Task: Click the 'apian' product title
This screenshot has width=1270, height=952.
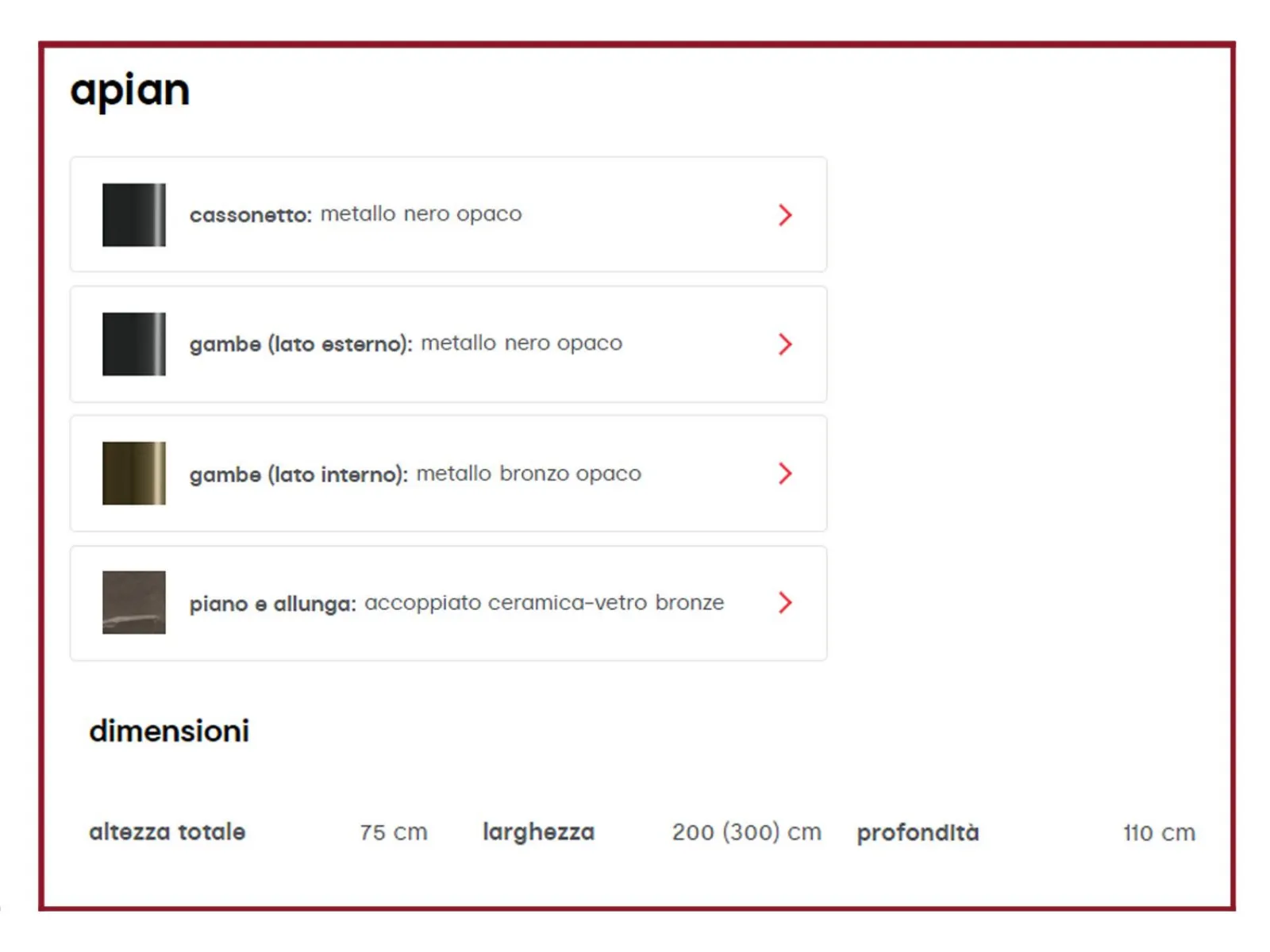Action: pos(130,92)
